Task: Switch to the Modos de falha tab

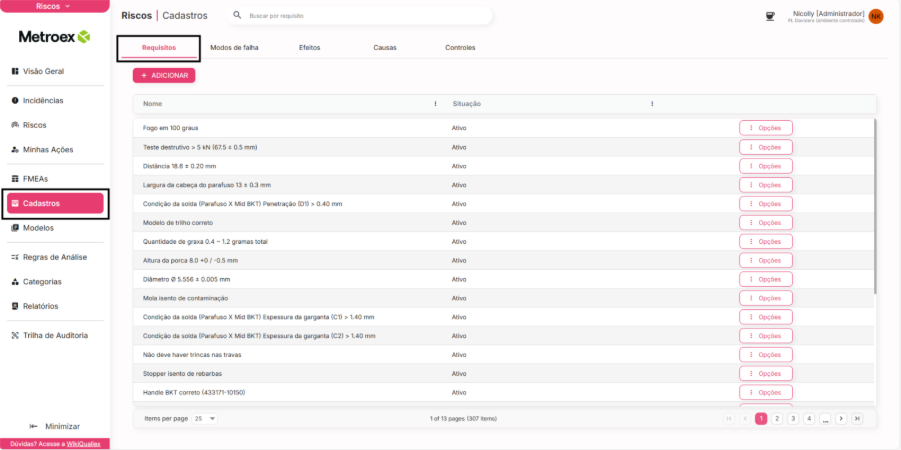Action: pos(234,48)
